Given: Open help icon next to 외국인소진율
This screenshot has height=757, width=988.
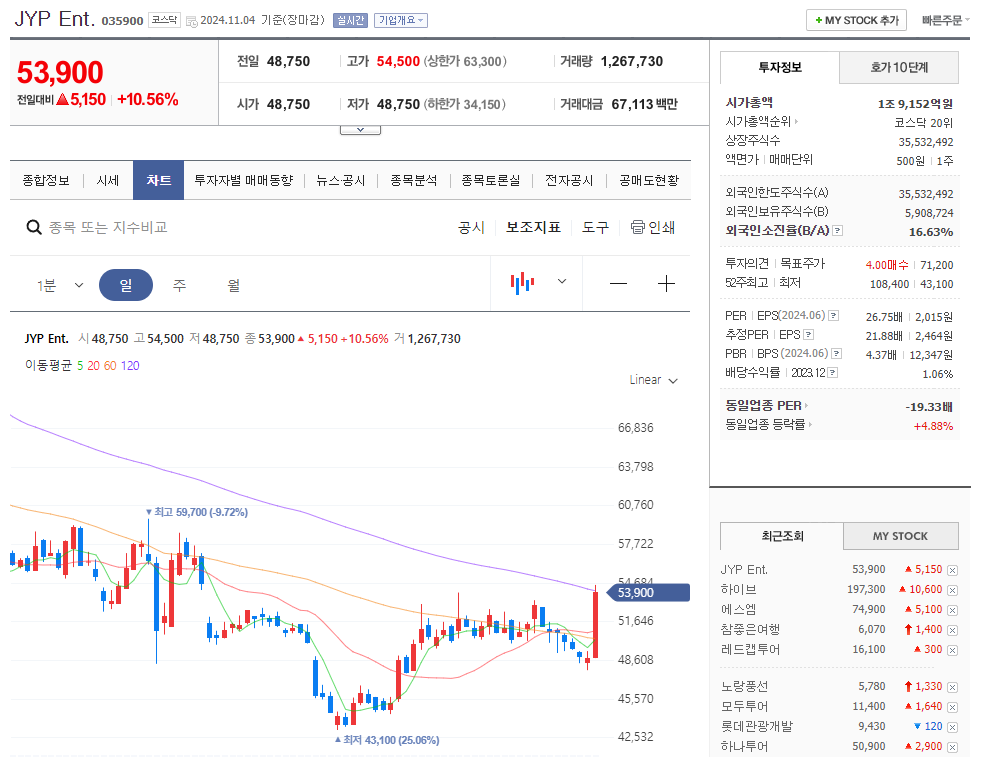Looking at the screenshot, I should [x=837, y=231].
